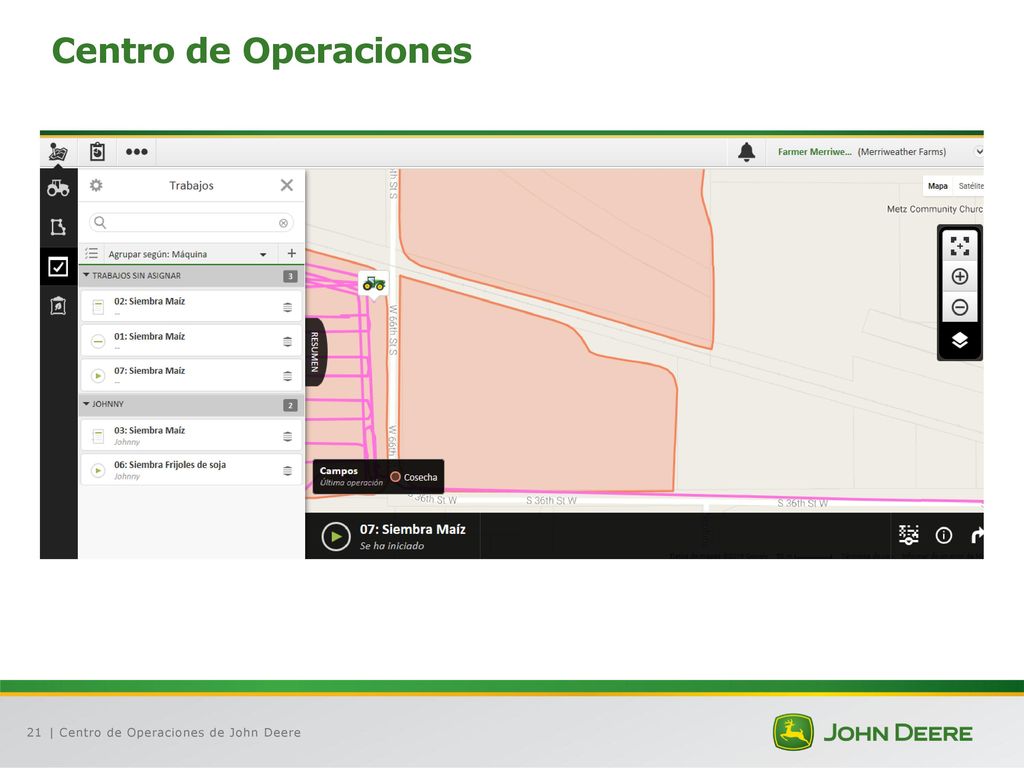Open the notifications bell

[x=746, y=152]
